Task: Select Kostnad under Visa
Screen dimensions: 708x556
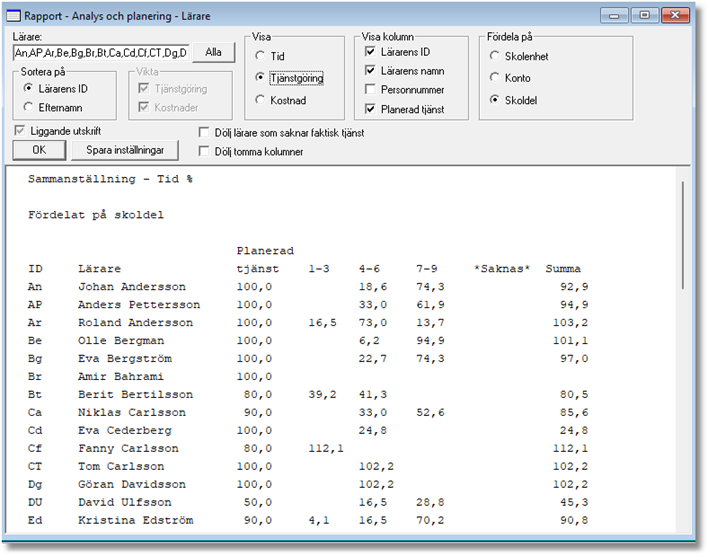Action: [x=261, y=99]
